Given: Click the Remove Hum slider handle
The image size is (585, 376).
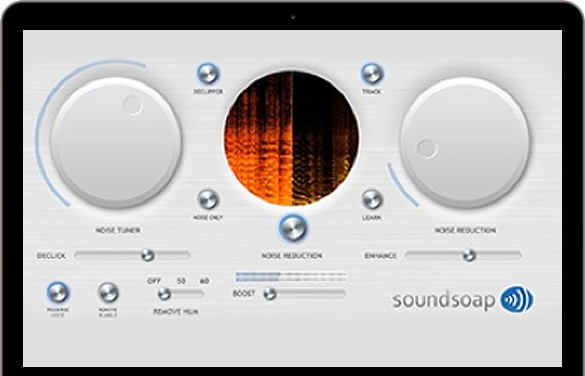Looking at the screenshot, I should tap(164, 294).
